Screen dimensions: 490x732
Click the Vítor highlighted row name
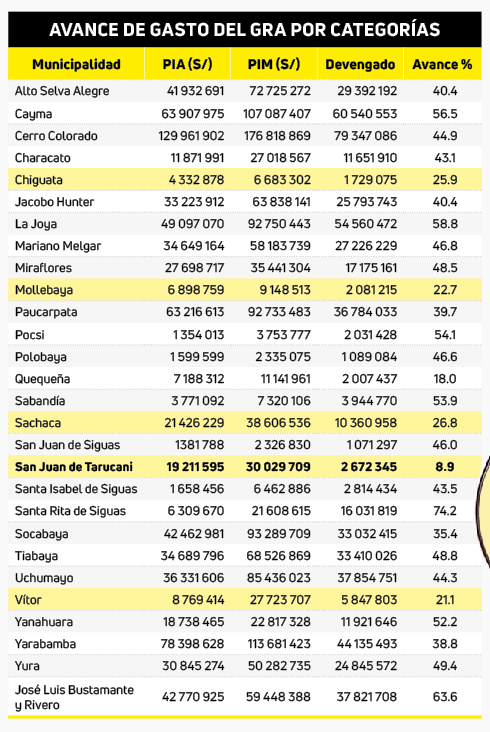tap(28, 600)
